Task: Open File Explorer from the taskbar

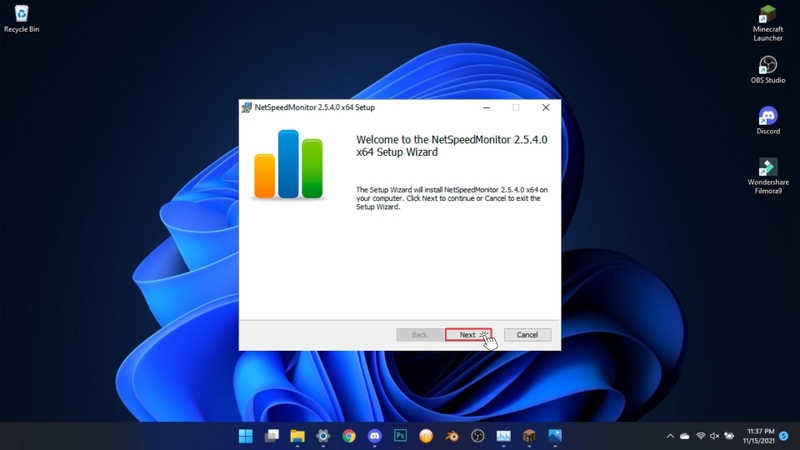Action: tap(297, 436)
